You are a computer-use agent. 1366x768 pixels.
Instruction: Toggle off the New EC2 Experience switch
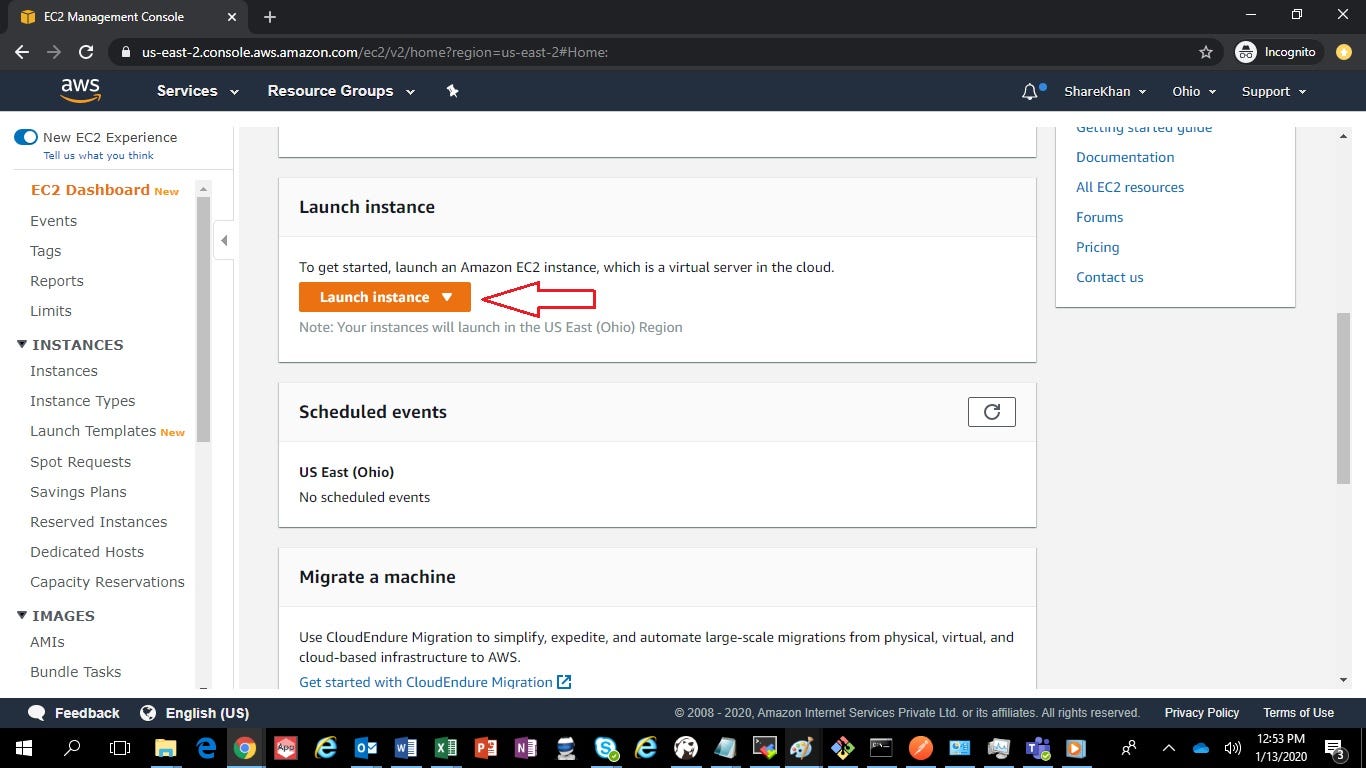tap(26, 137)
